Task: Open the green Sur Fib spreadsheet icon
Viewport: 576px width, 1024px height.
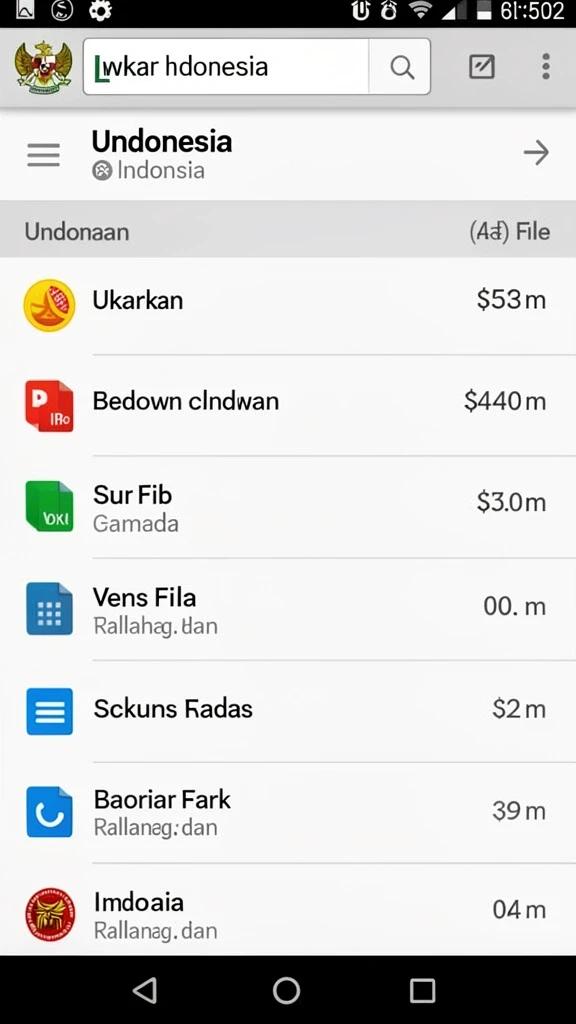Action: [49, 506]
